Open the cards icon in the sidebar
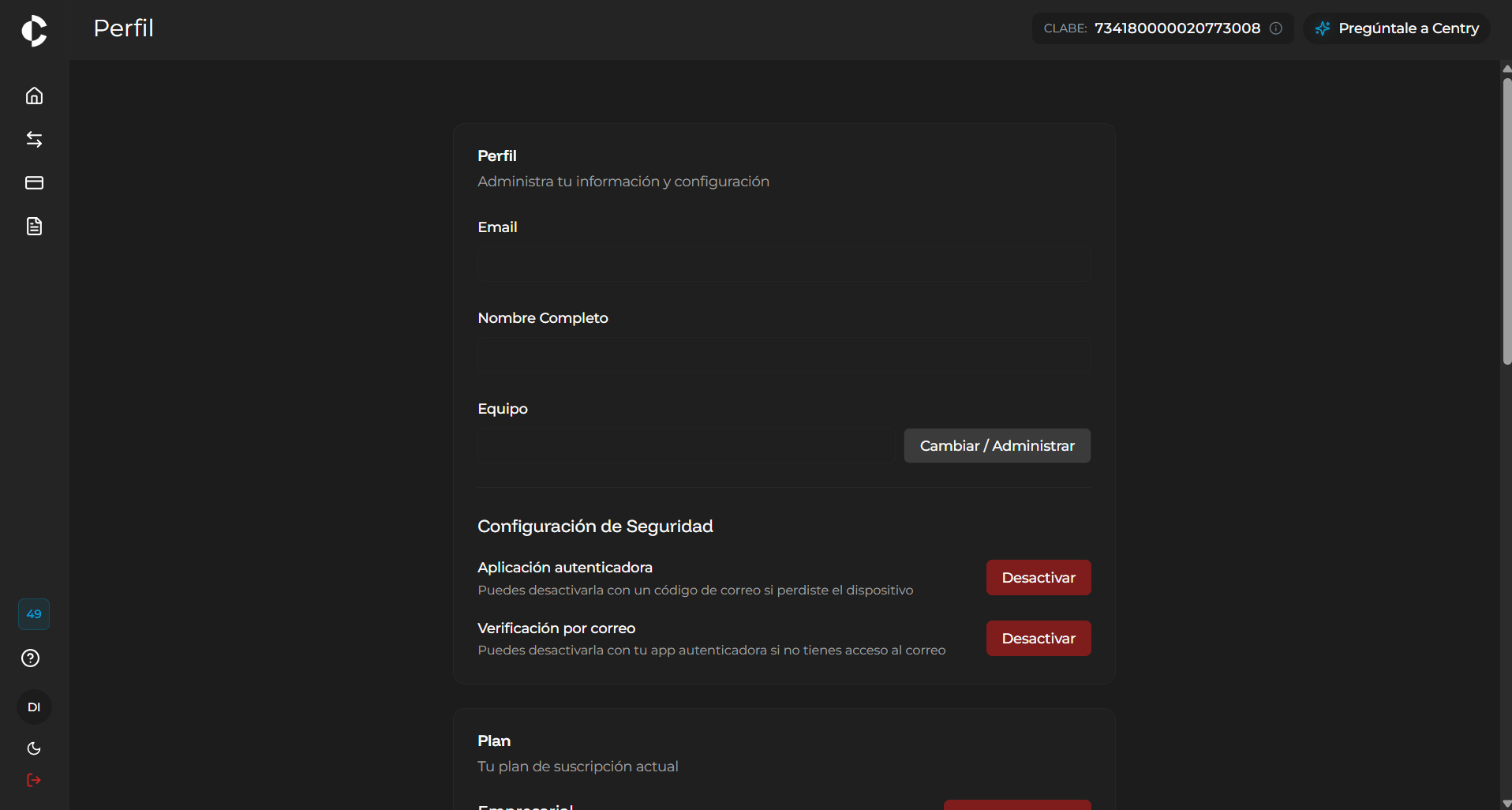The height and width of the screenshot is (810, 1512). pos(34,183)
